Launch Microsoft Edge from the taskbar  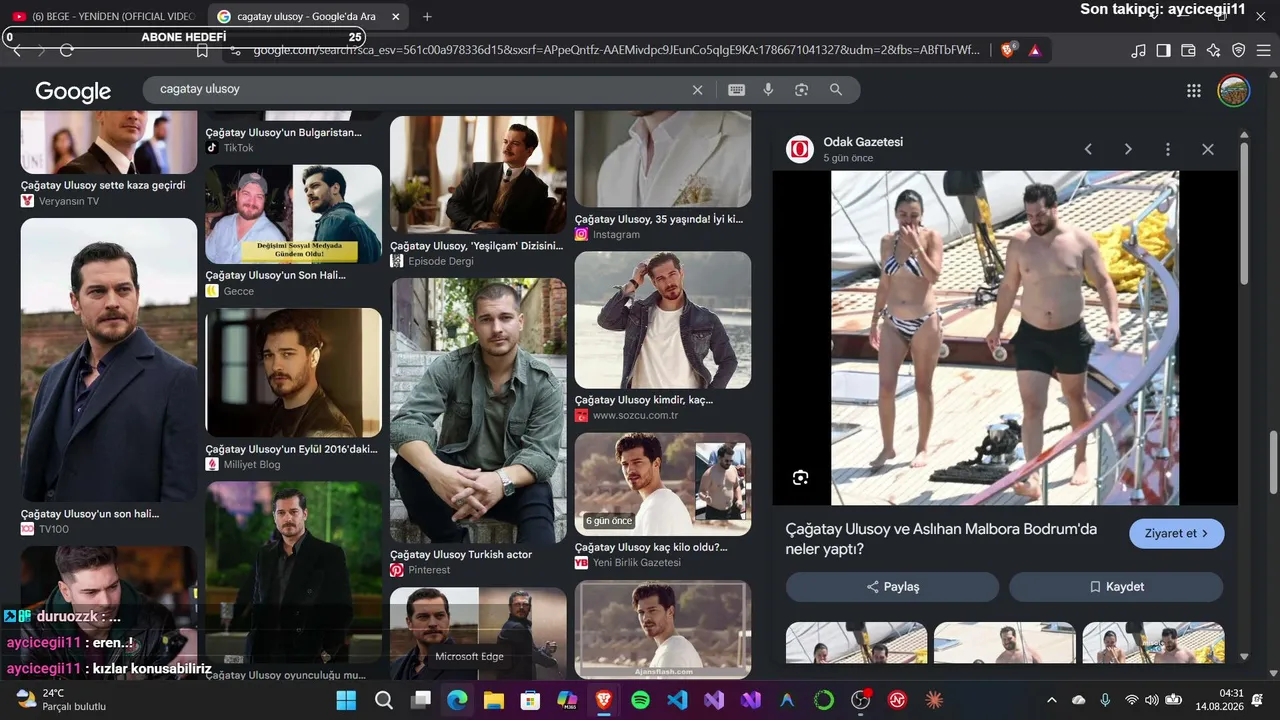tap(457, 700)
